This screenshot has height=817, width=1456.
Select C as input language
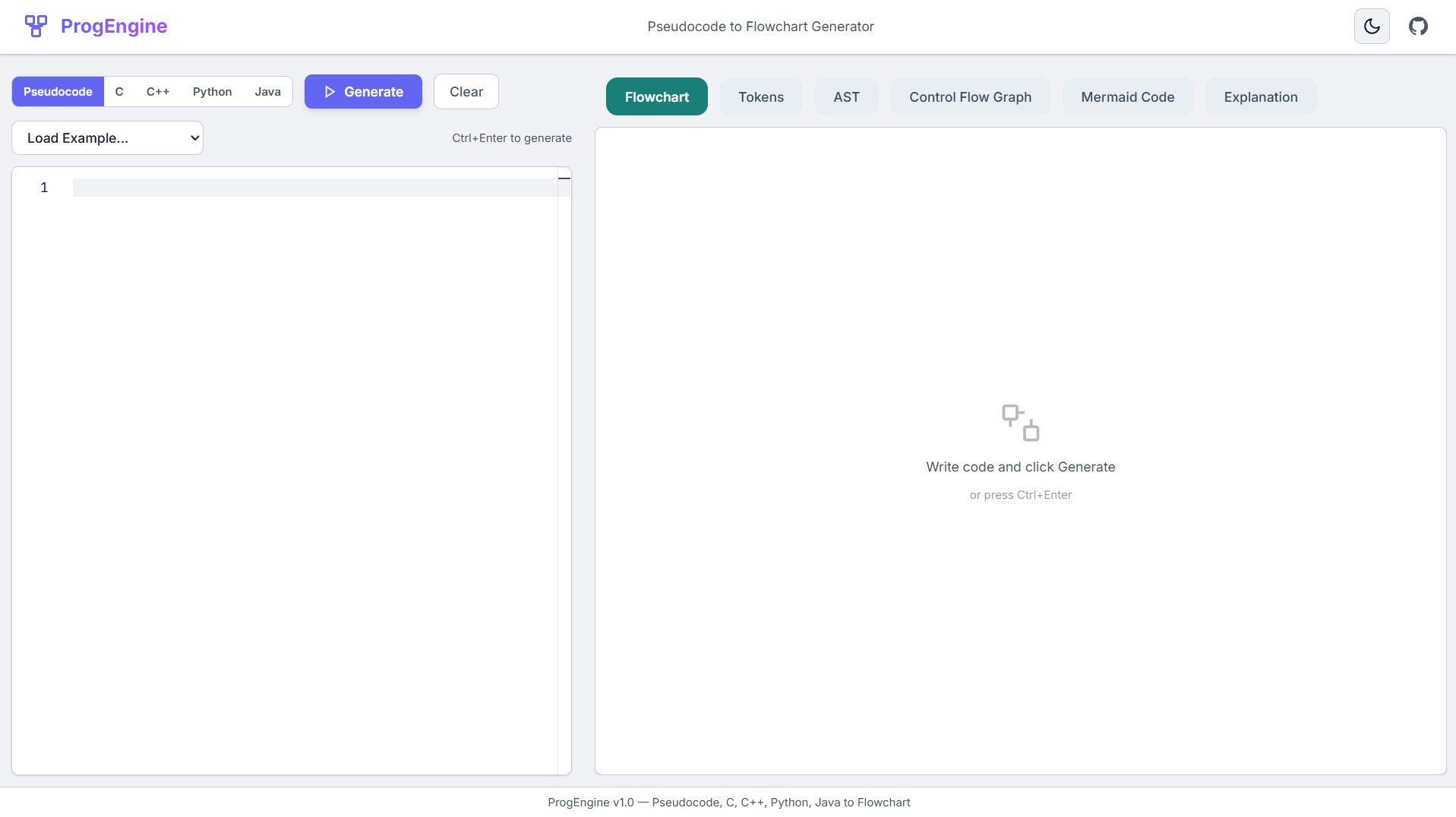coord(119,92)
